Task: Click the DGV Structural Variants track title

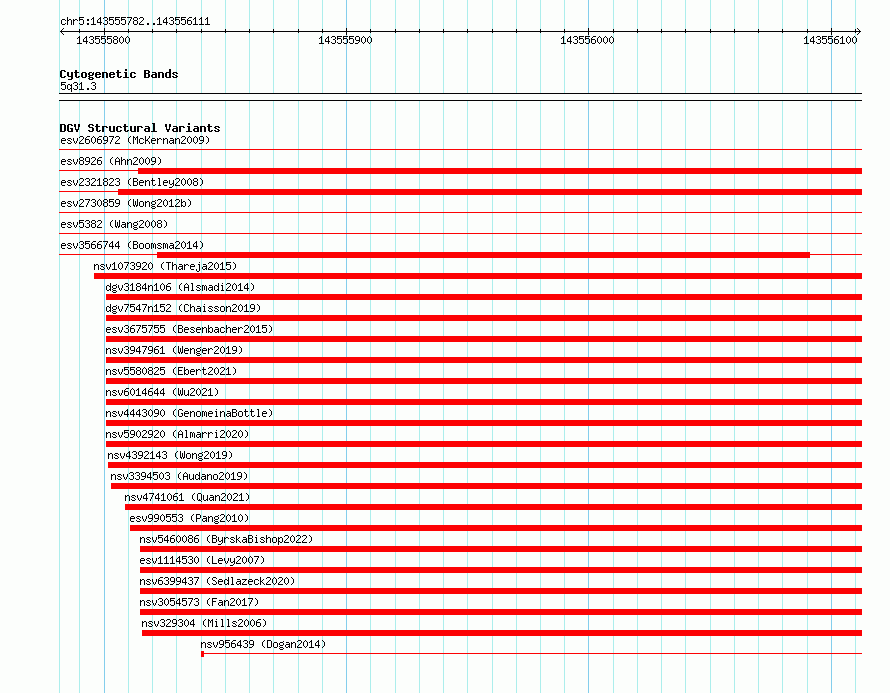Action: pos(140,128)
